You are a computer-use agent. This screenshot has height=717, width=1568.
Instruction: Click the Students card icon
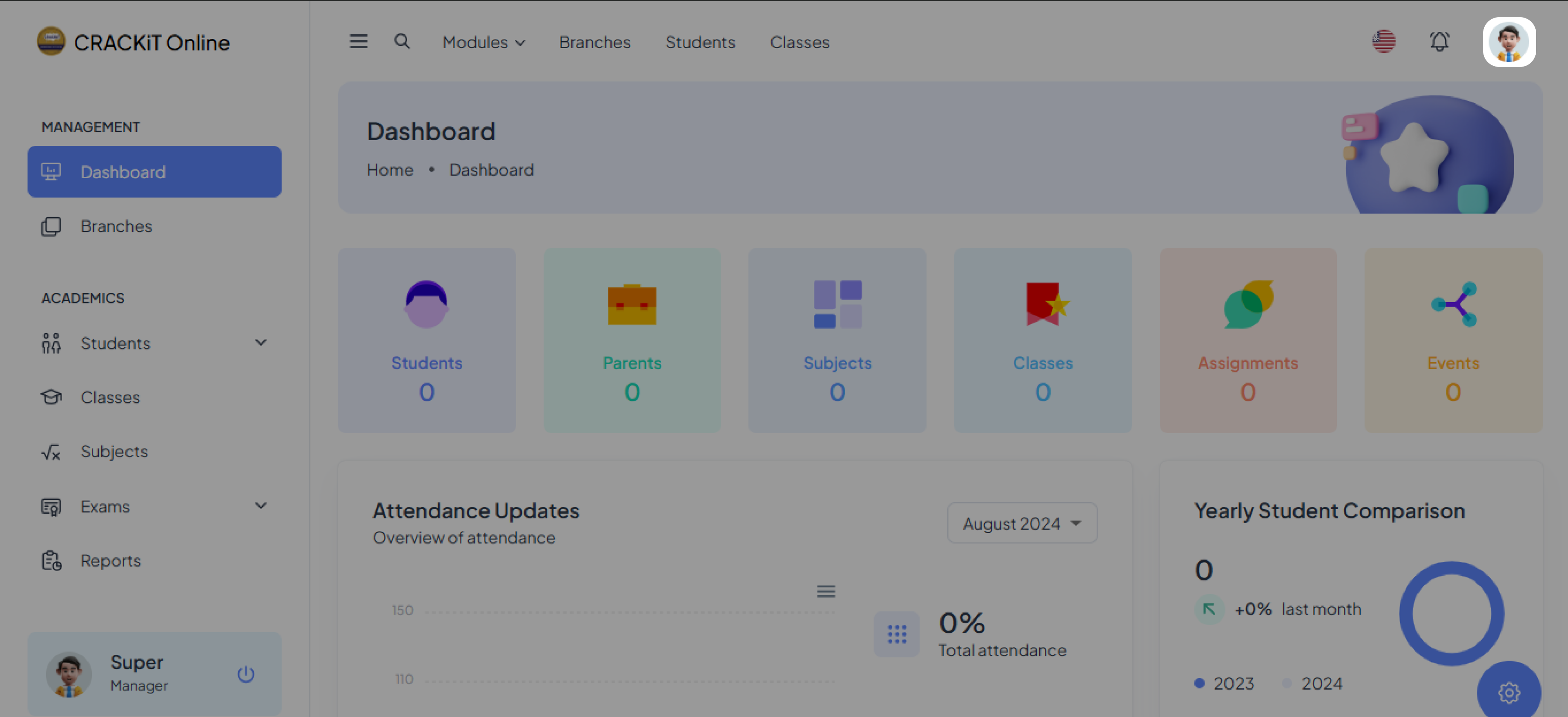tap(426, 304)
